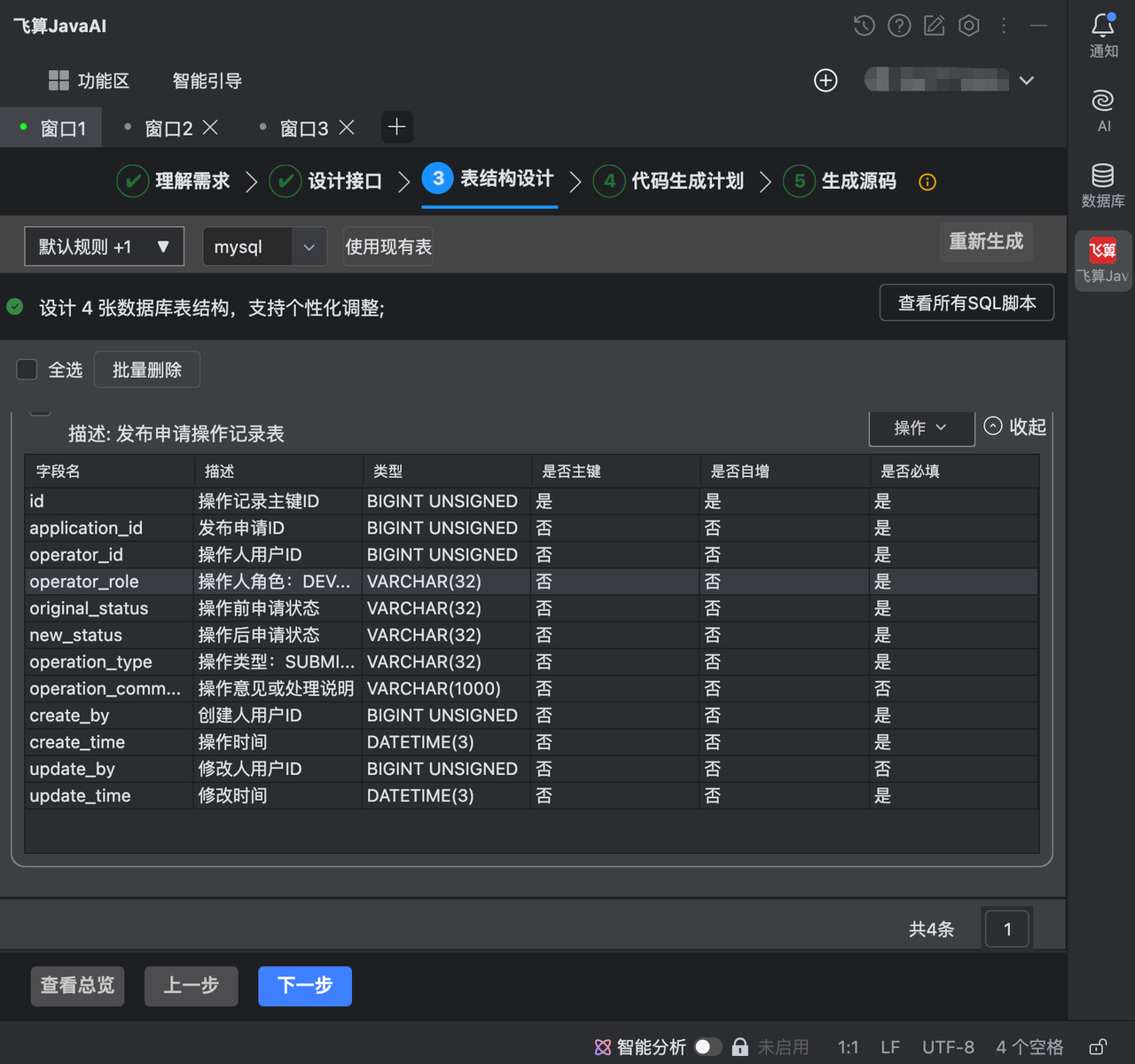Toggle the 智能分析 switch
Image resolution: width=1135 pixels, height=1064 pixels.
coord(707,1047)
